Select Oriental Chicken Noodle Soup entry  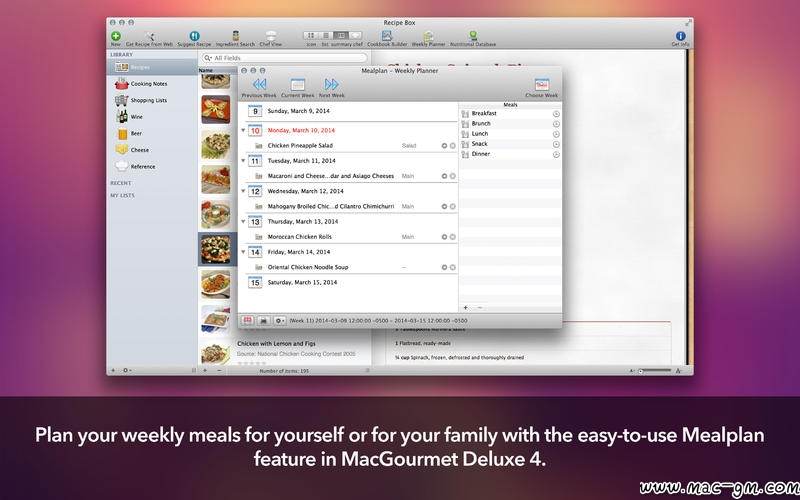click(350, 267)
